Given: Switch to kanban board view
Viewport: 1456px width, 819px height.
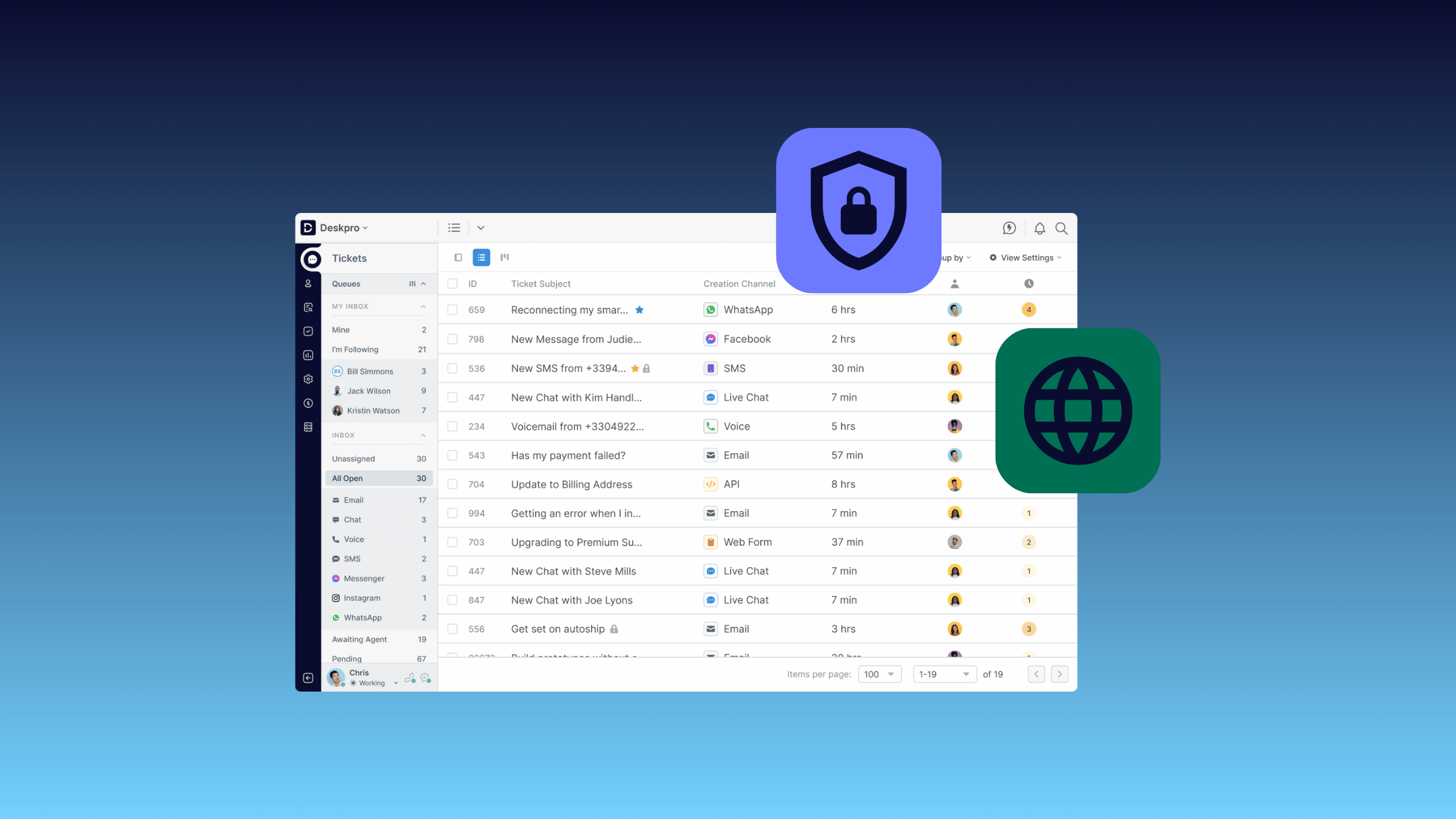Looking at the screenshot, I should [x=505, y=257].
